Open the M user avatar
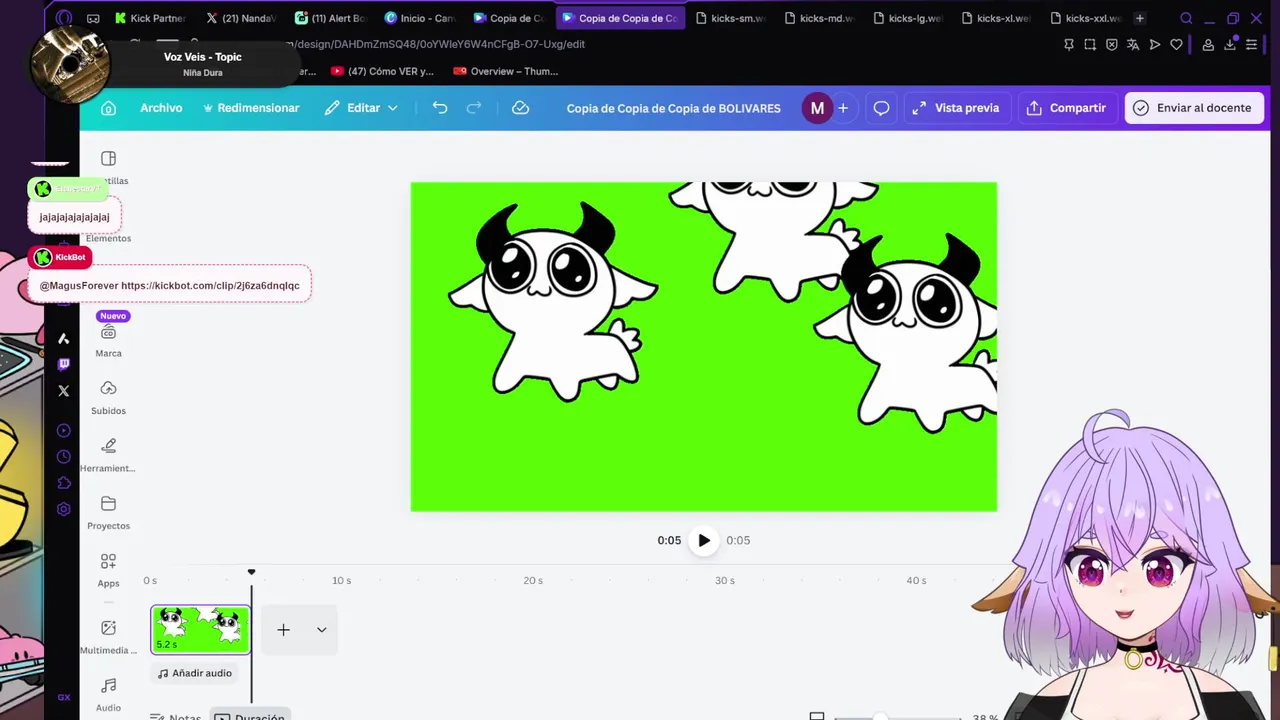 click(817, 108)
